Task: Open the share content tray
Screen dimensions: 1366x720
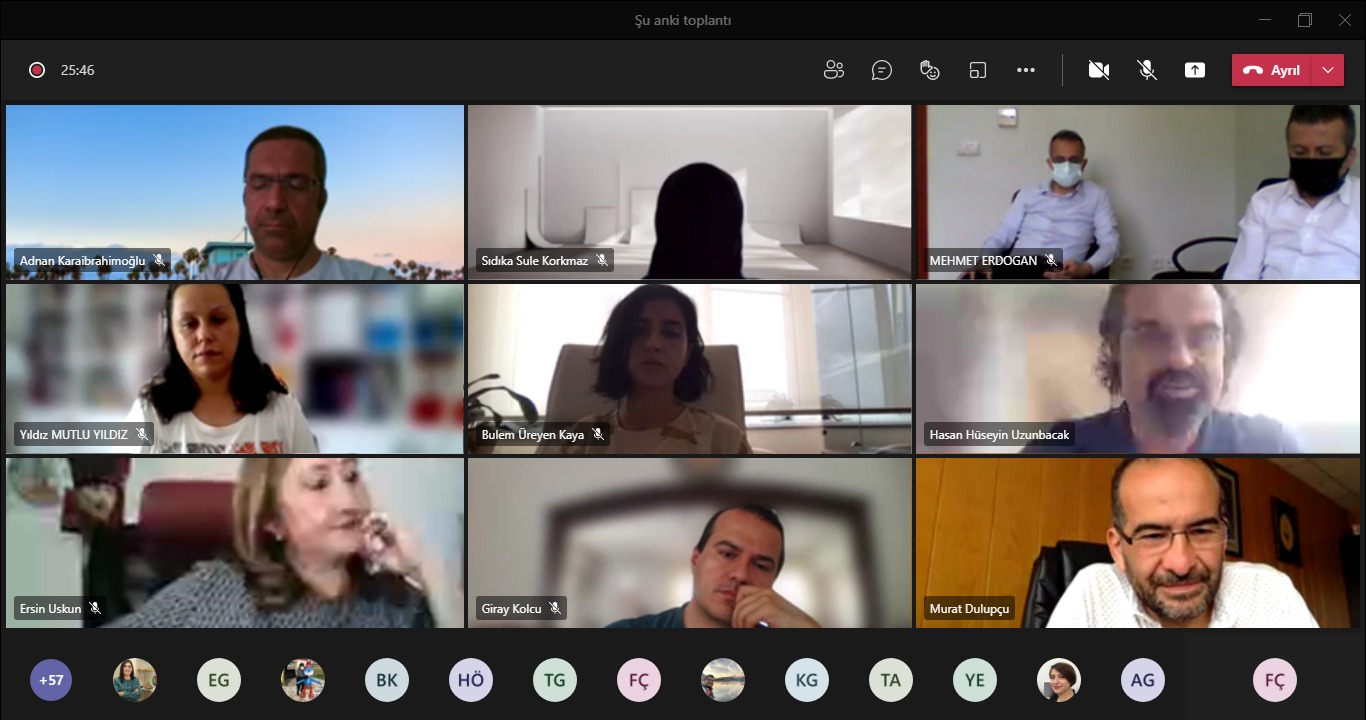Action: tap(1194, 70)
